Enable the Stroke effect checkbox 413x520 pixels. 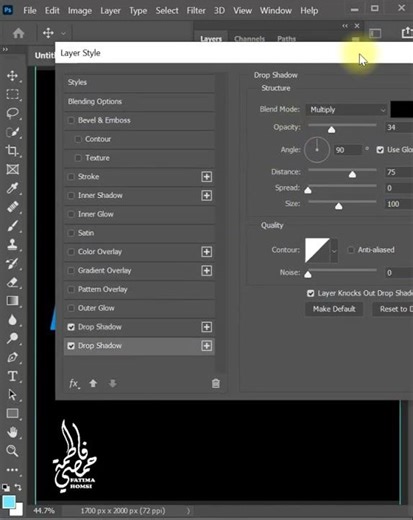pos(71,177)
